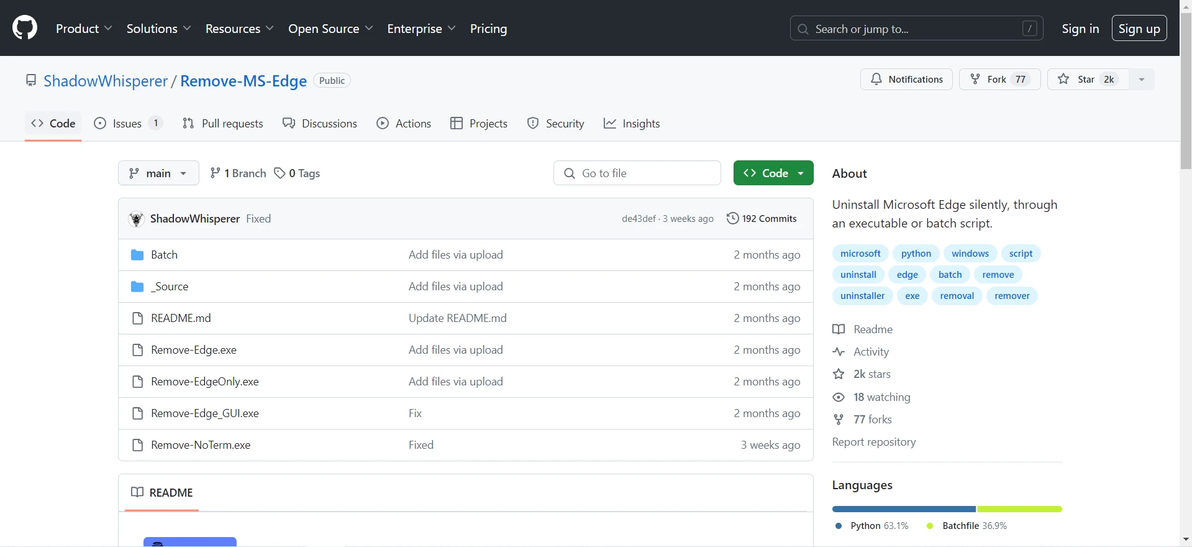Open the Pull requests tab
The height and width of the screenshot is (547, 1192).
223,124
